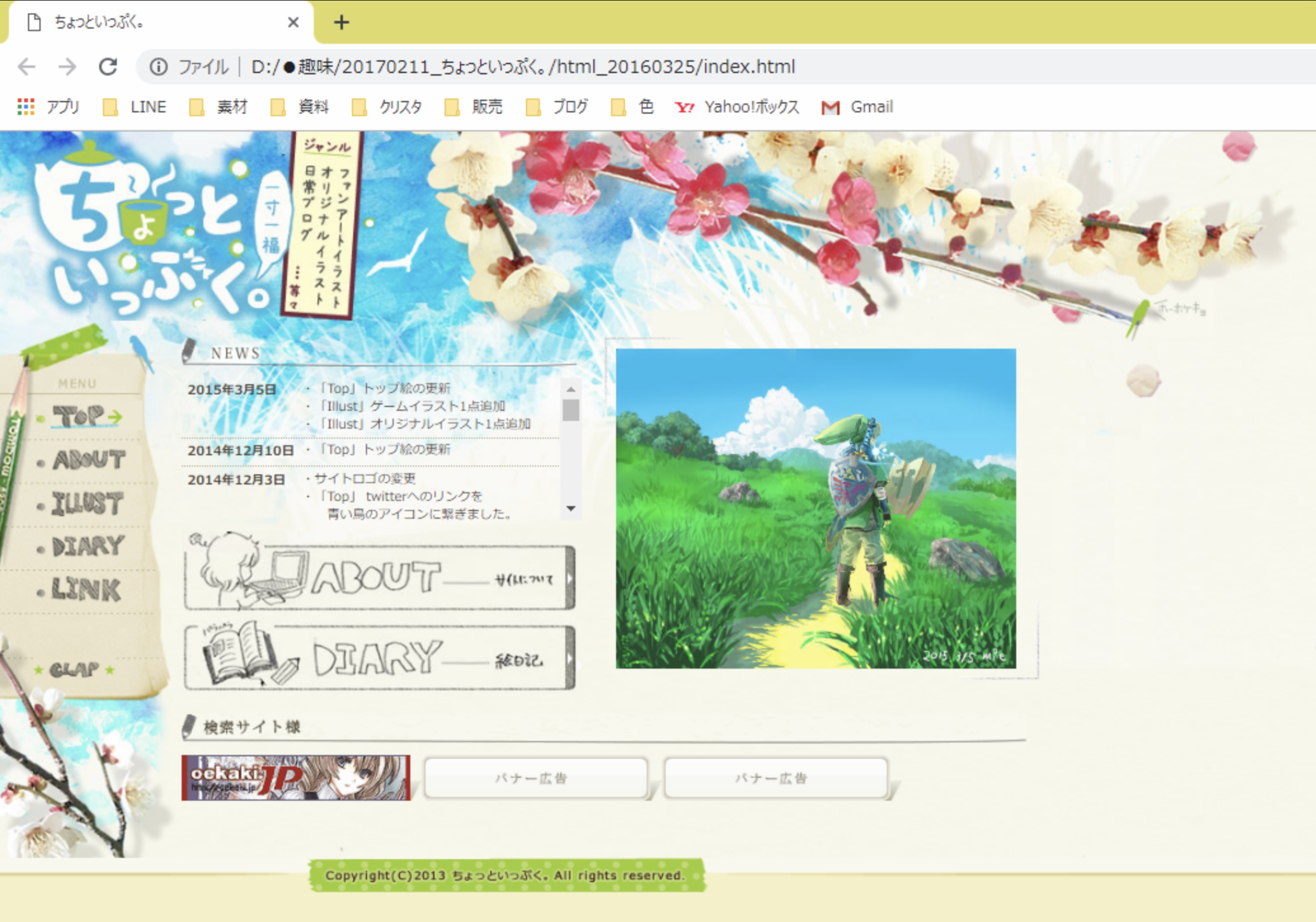This screenshot has width=1316, height=922.
Task: Click the news list scroll-down arrow
Action: [x=570, y=509]
